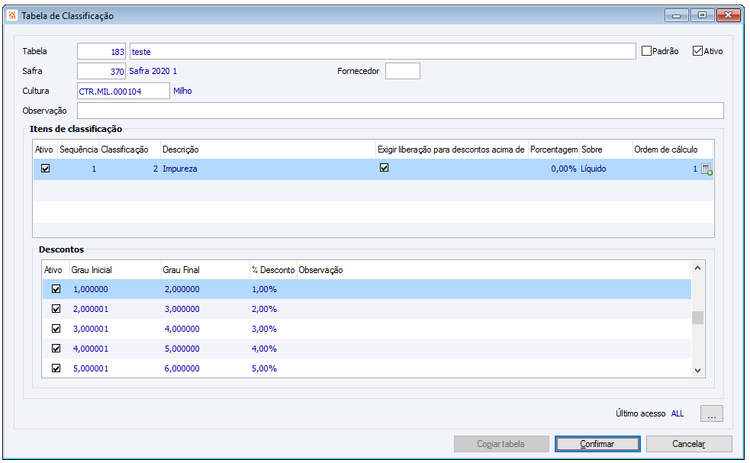Screen dimensions: 750x463
Task: Toggle Exigir liberação checkbox in Impureza row
Action: [x=384, y=167]
